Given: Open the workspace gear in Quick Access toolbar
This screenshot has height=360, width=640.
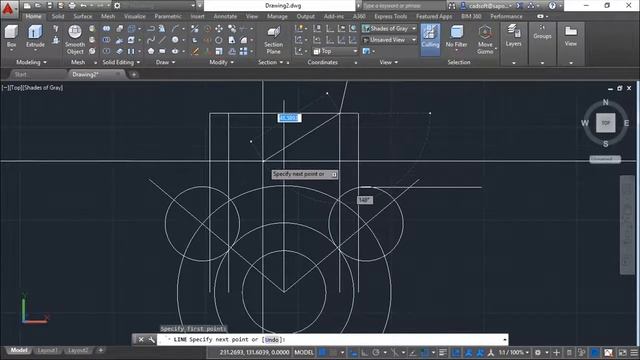Looking at the screenshot, I should coord(117,5).
